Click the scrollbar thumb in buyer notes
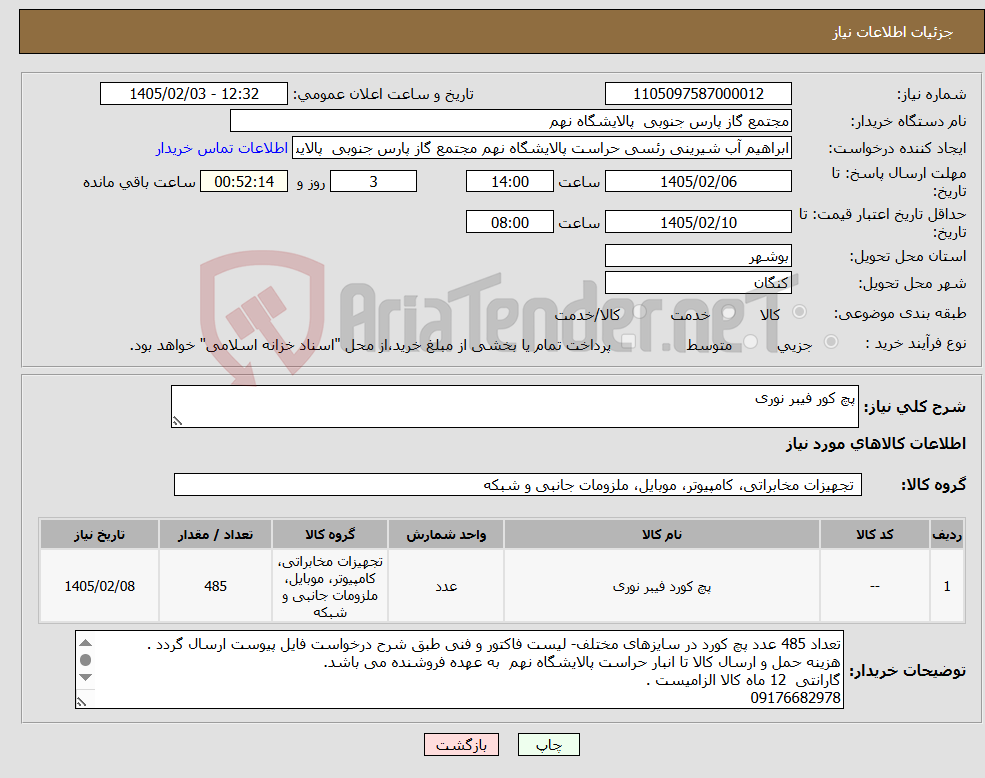The height and width of the screenshot is (778, 985). click(x=86, y=660)
